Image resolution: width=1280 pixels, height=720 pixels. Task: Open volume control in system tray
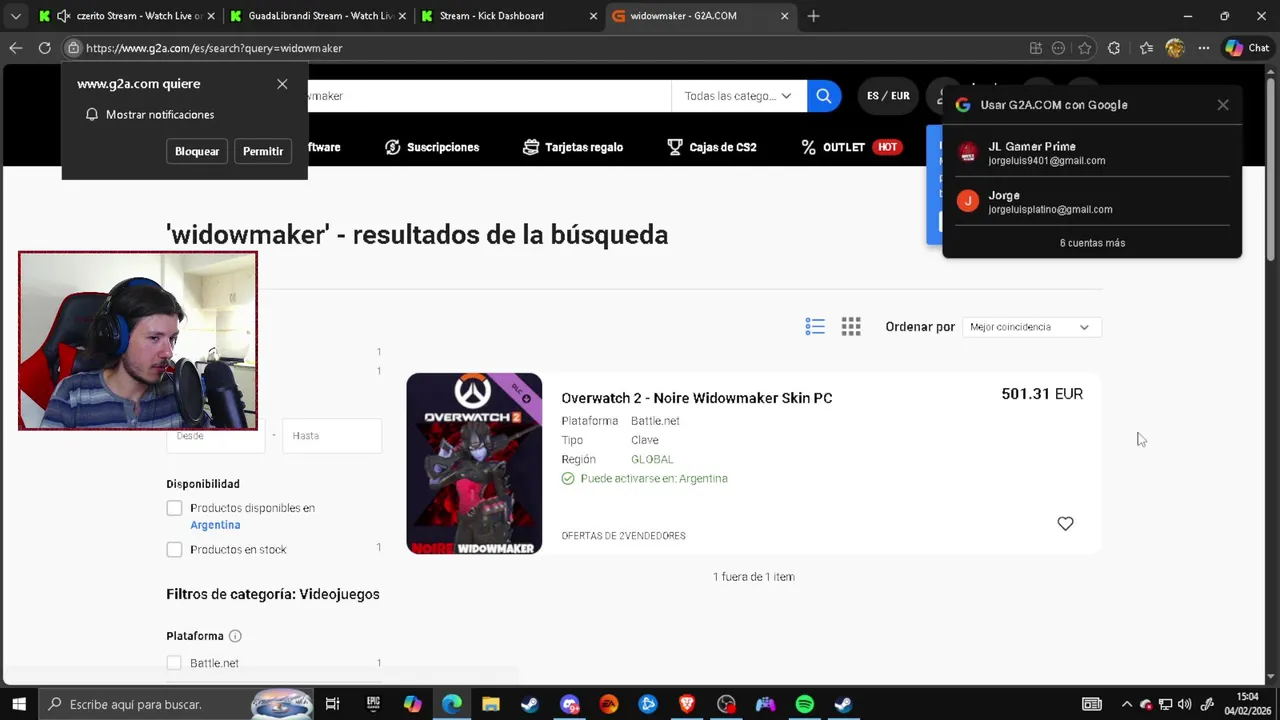coord(1185,704)
